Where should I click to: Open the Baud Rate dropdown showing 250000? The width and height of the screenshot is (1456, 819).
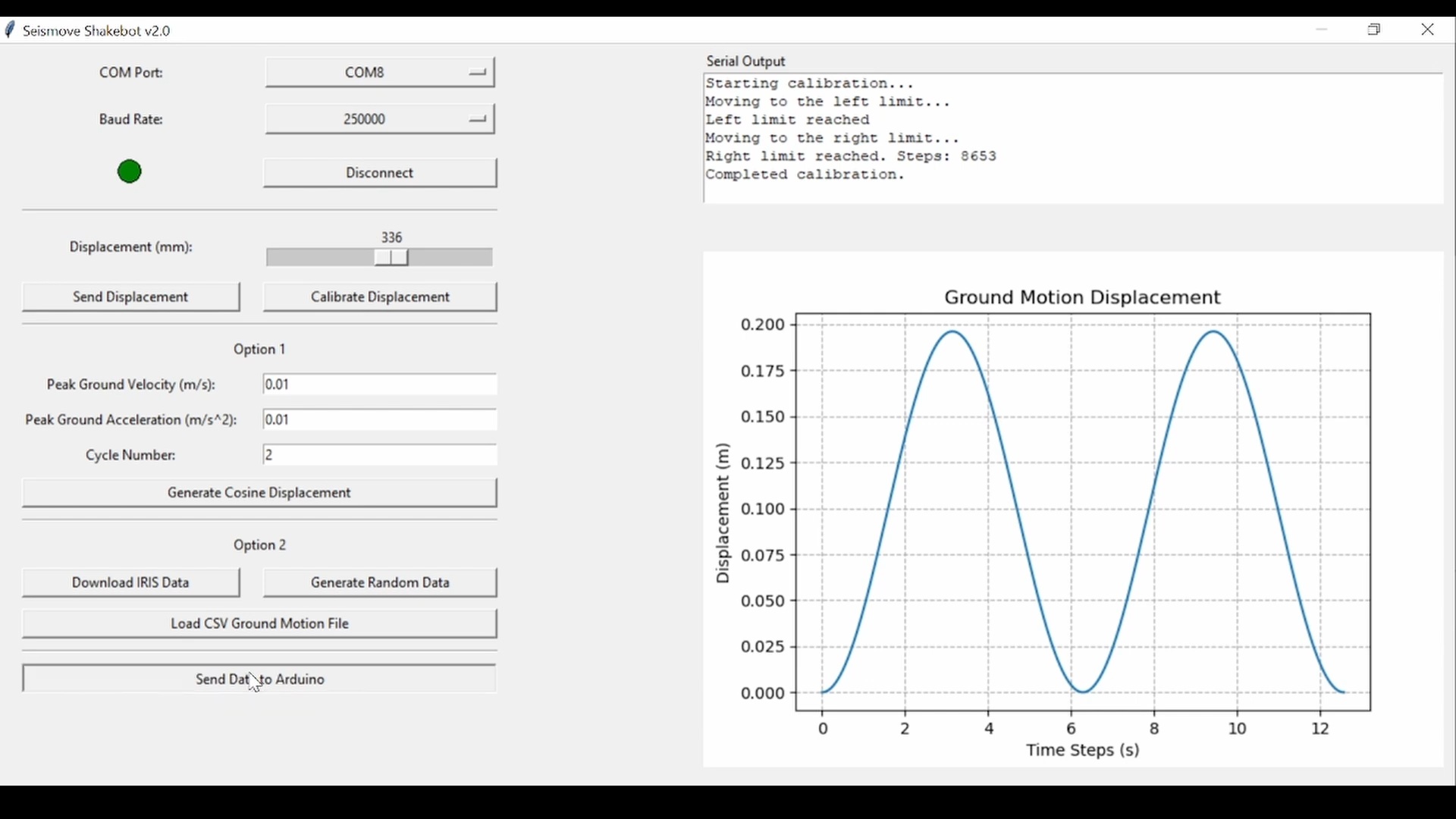pos(380,119)
